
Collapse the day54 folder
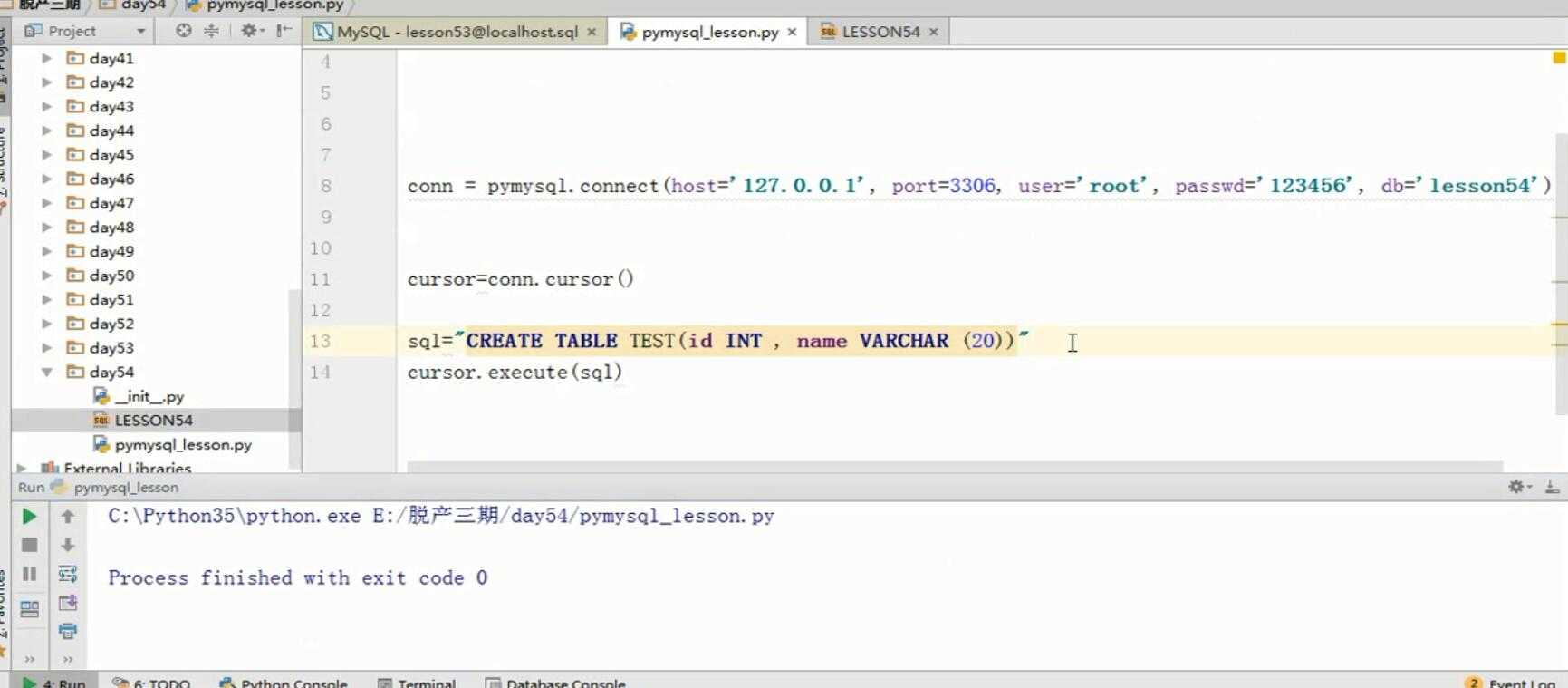46,372
